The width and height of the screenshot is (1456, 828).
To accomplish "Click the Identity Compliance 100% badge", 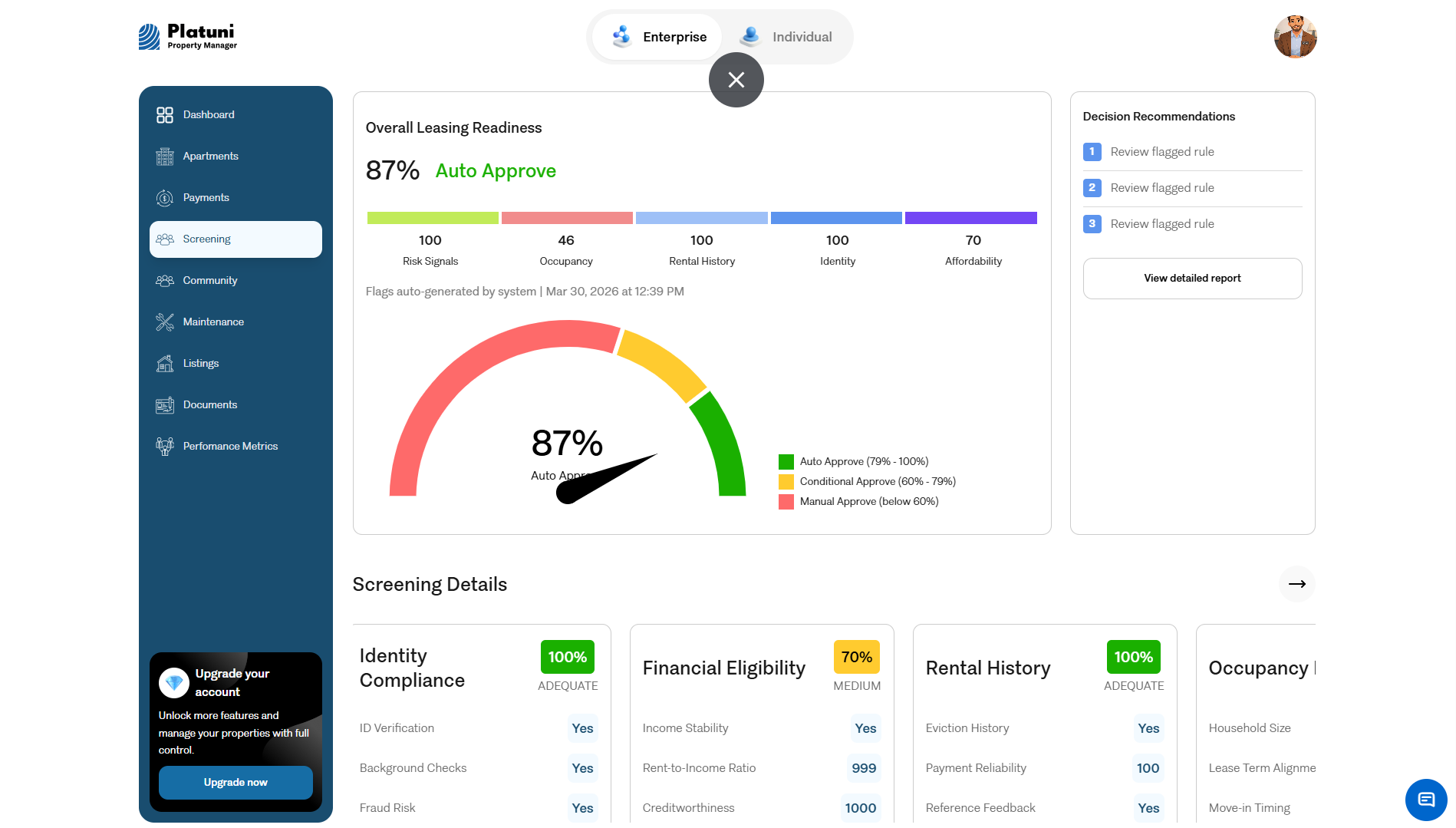I will [x=568, y=657].
